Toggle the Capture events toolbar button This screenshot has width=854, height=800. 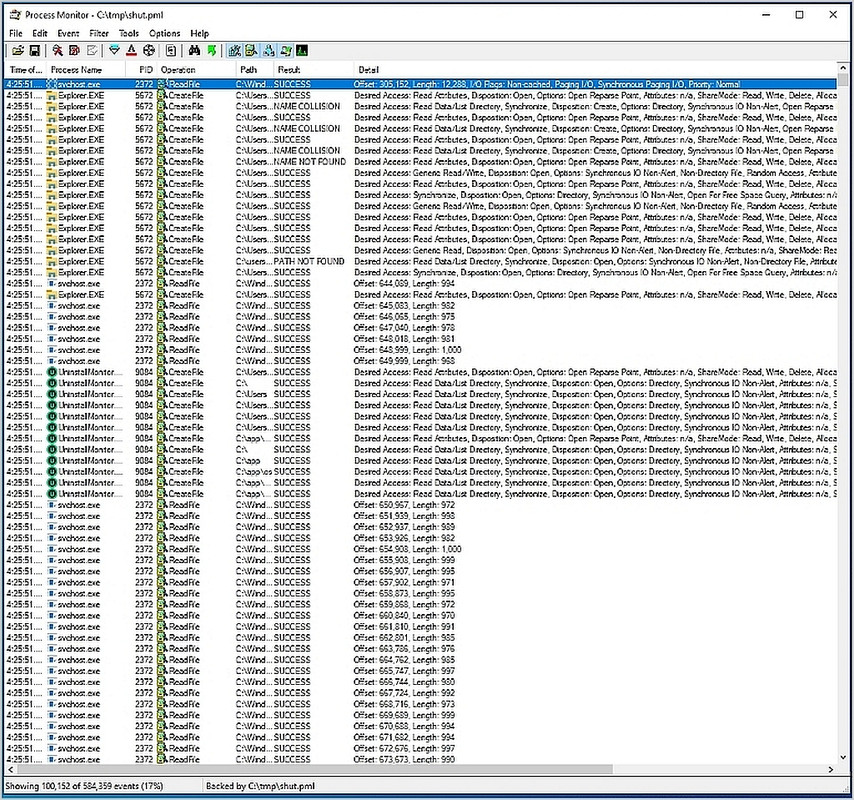point(57,51)
